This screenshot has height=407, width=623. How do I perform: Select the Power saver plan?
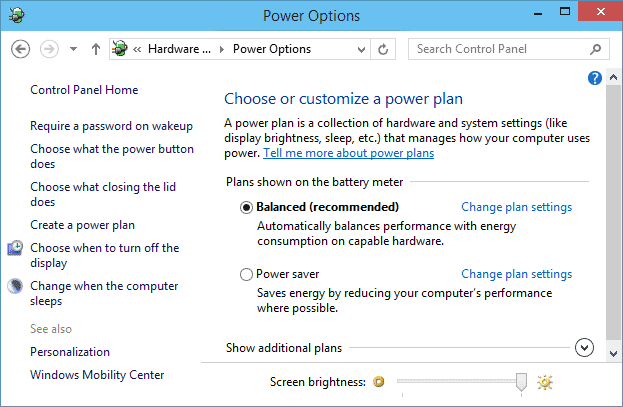pos(246,274)
